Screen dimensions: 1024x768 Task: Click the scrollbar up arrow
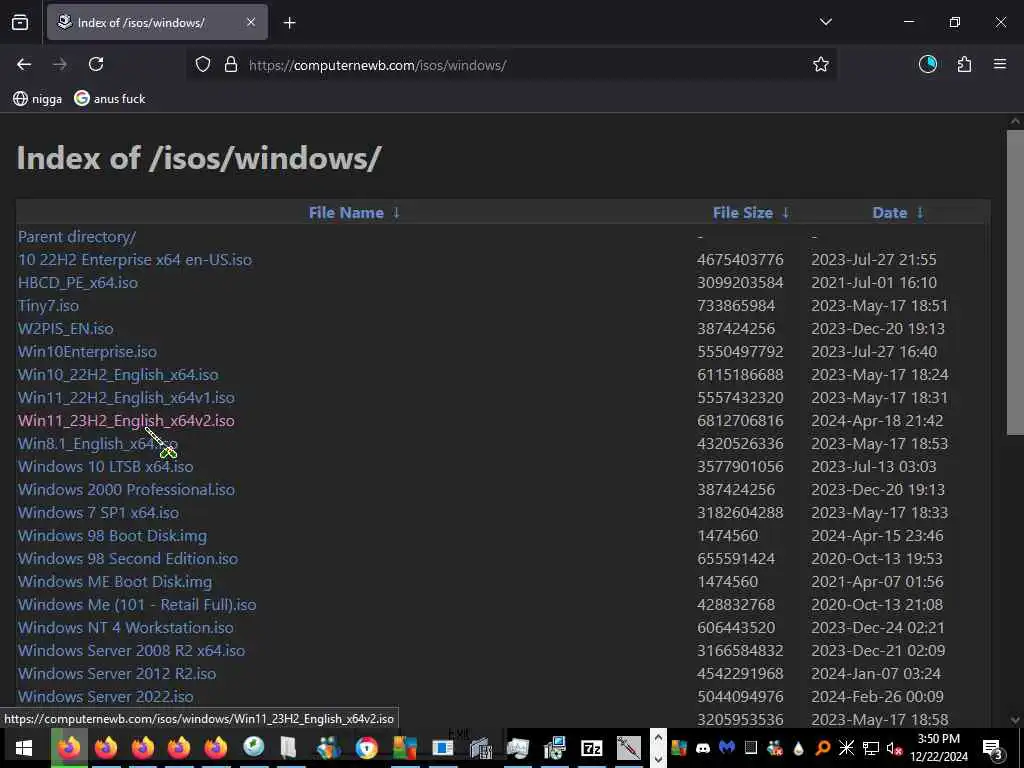click(x=1015, y=121)
